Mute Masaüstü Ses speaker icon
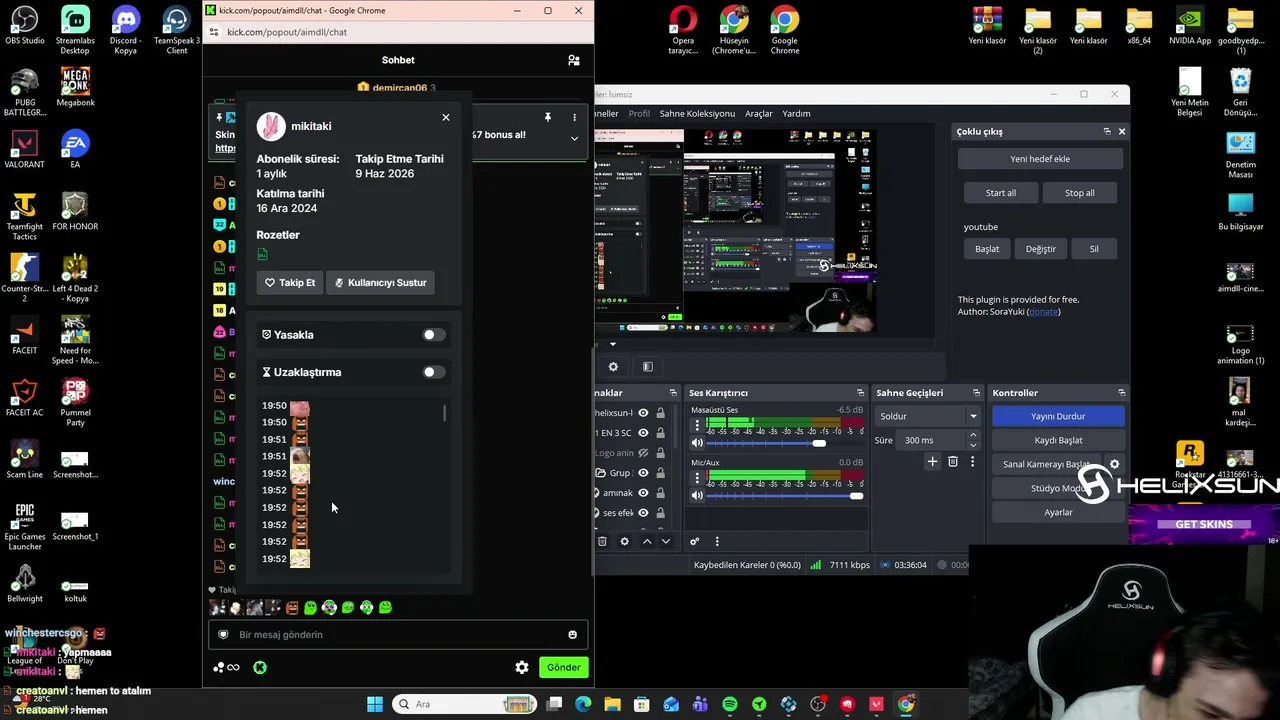1280x720 pixels. 697,443
